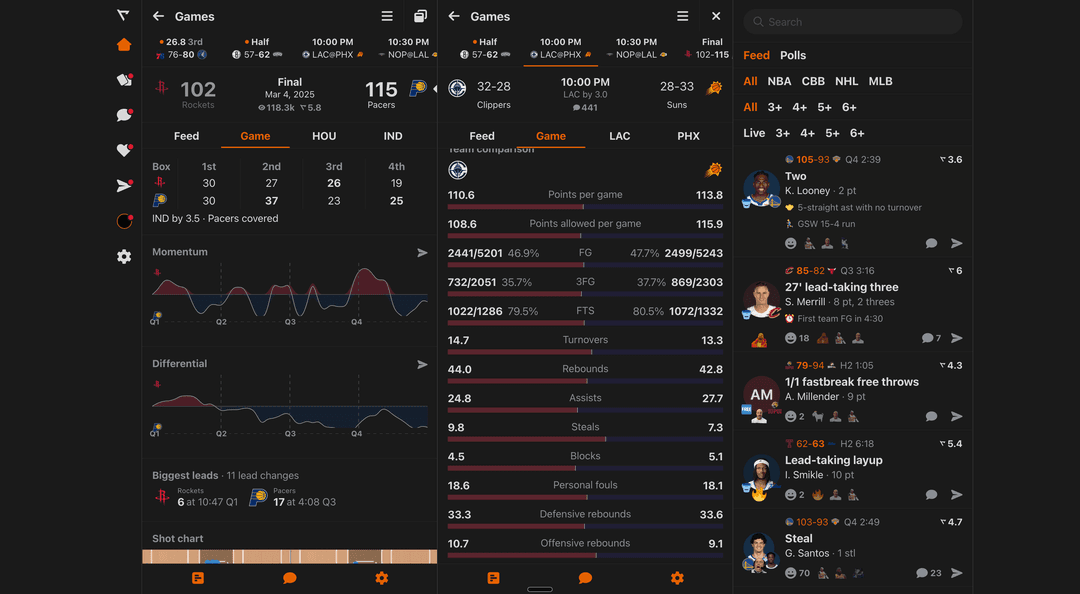Image resolution: width=1080 pixels, height=594 pixels.
Task: Open the 23 comments on G. Santos steal
Action: click(x=928, y=573)
